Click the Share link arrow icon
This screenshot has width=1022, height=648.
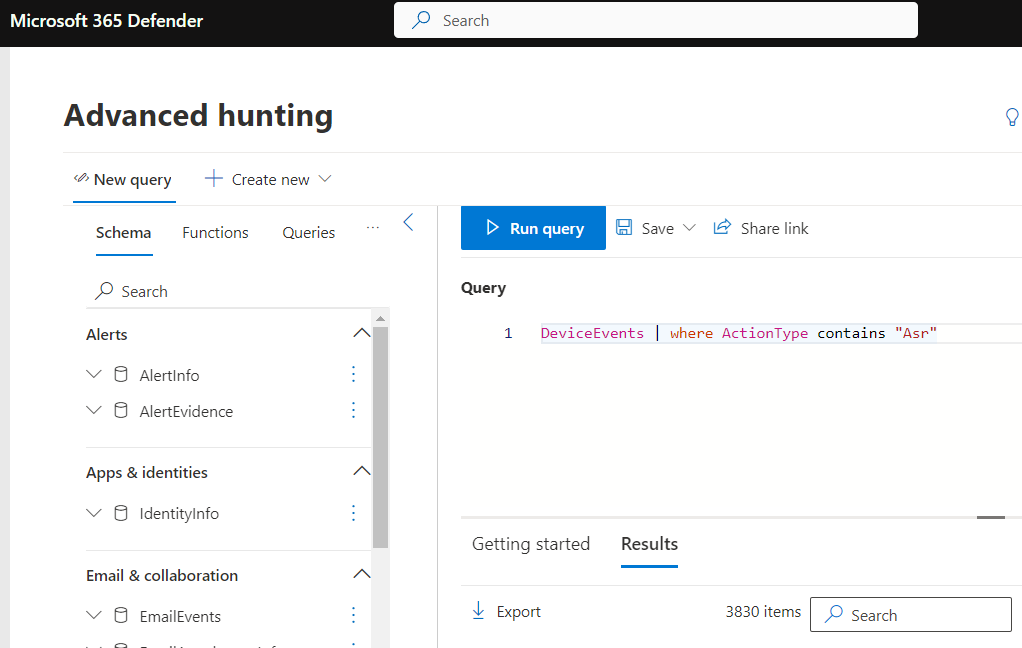[722, 227]
